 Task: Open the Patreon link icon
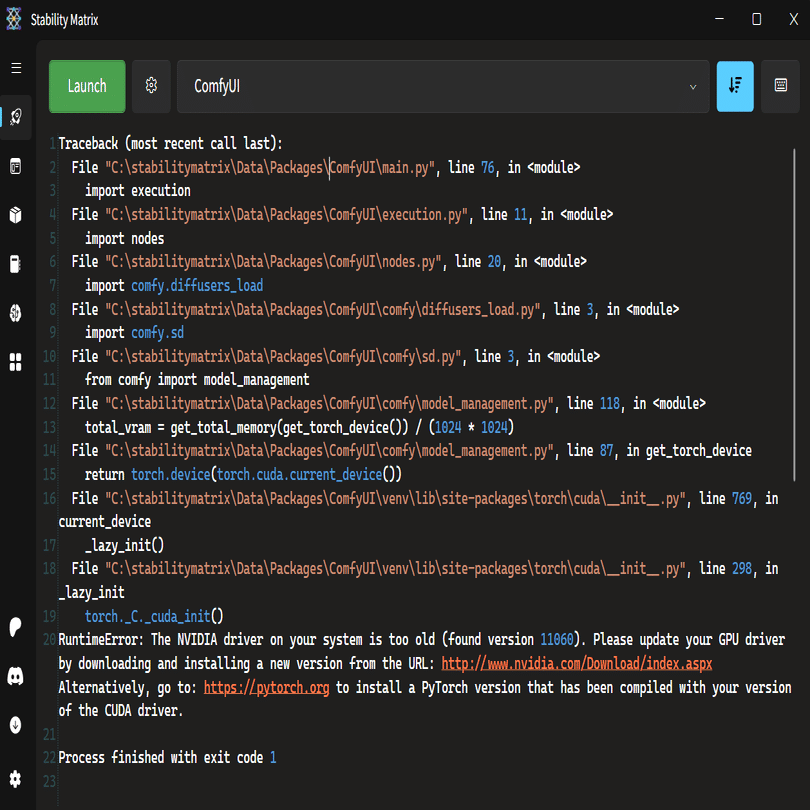tap(16, 627)
